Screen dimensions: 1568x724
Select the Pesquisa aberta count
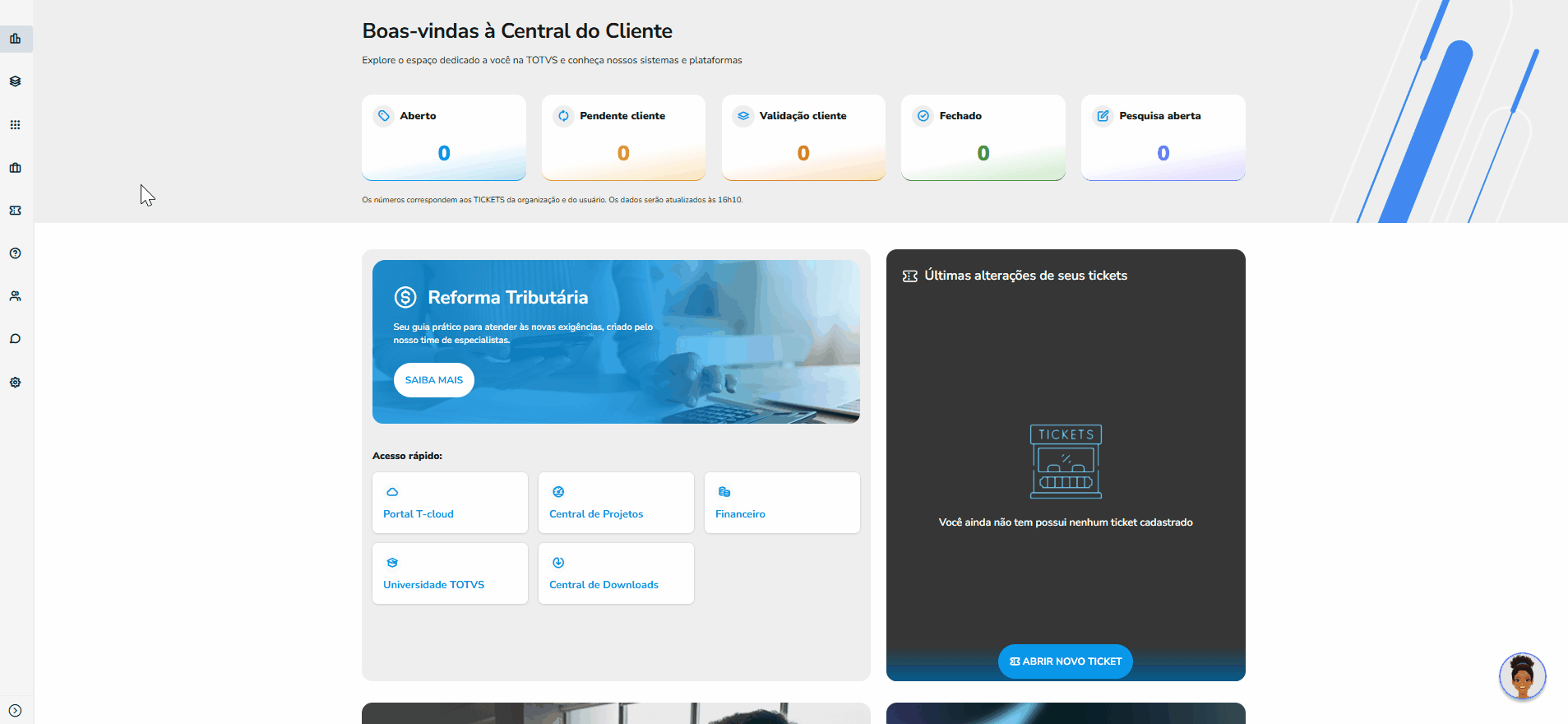(x=1163, y=153)
